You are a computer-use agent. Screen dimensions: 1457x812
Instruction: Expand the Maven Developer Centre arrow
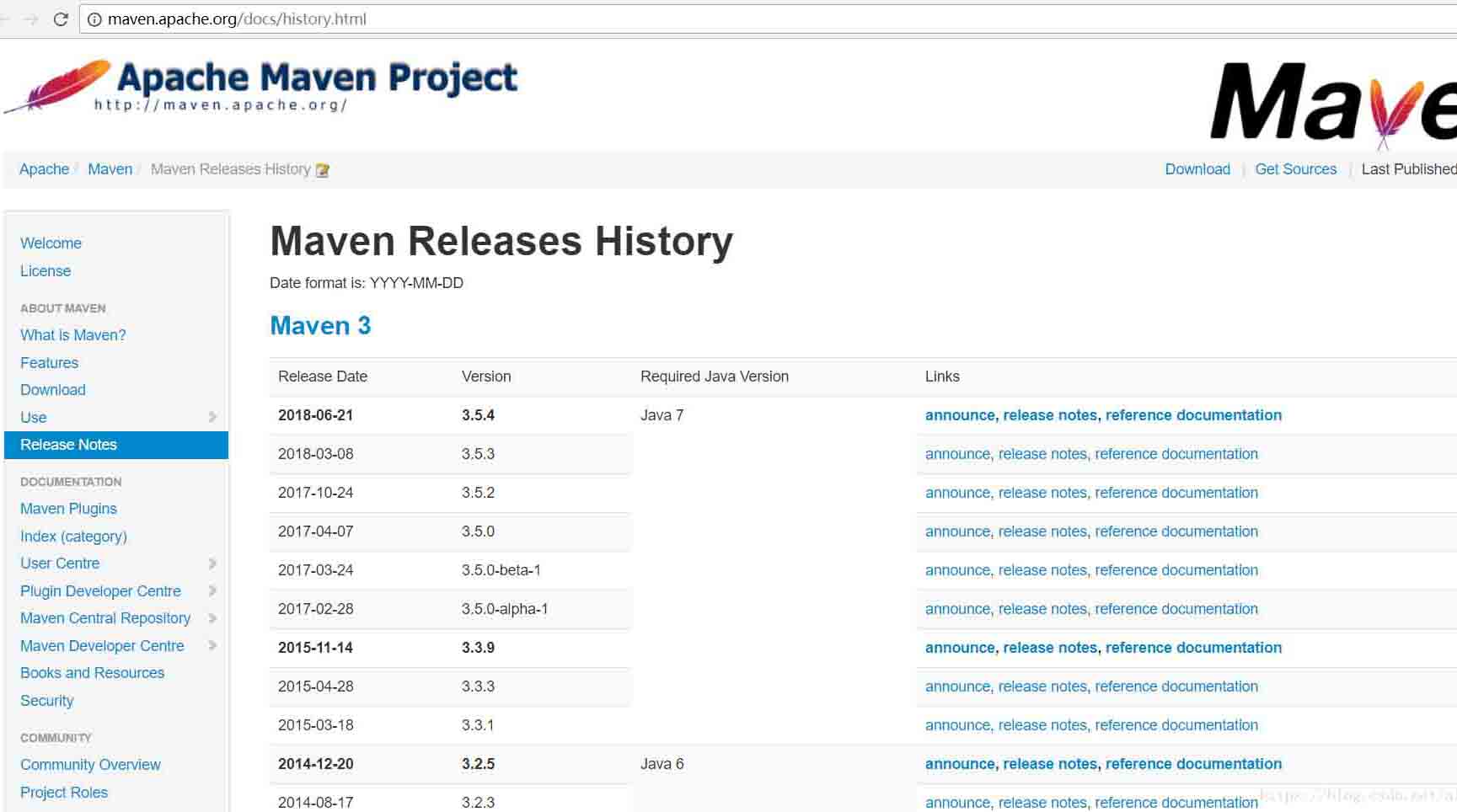point(212,645)
